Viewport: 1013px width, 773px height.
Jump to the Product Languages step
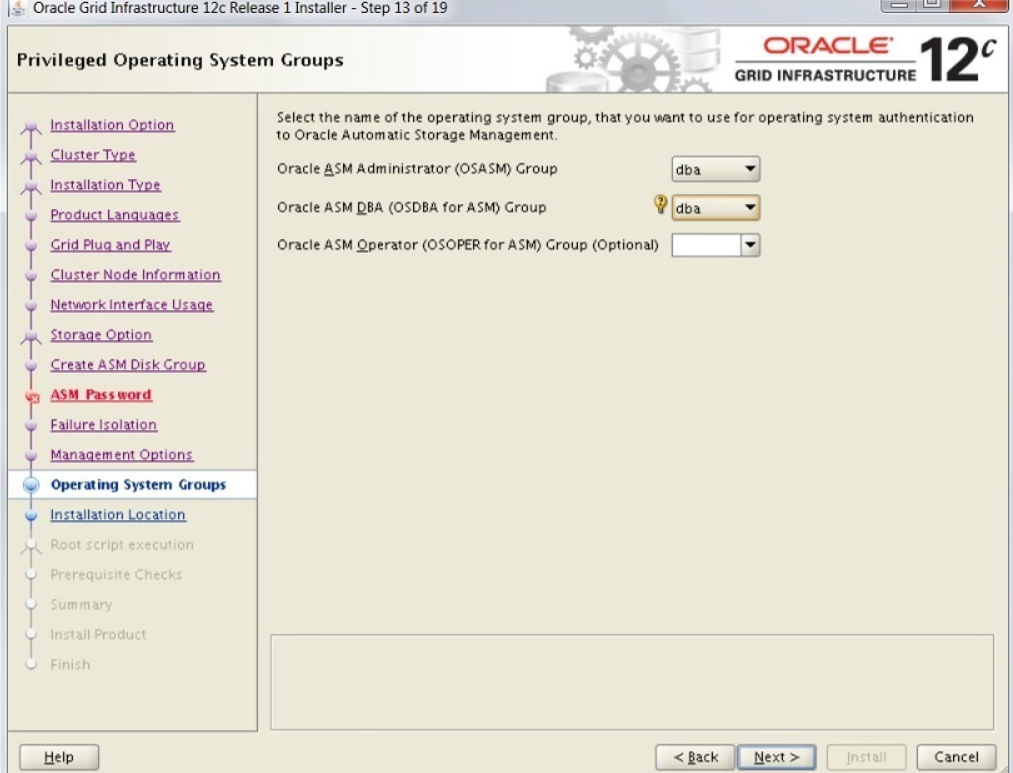click(x=115, y=215)
